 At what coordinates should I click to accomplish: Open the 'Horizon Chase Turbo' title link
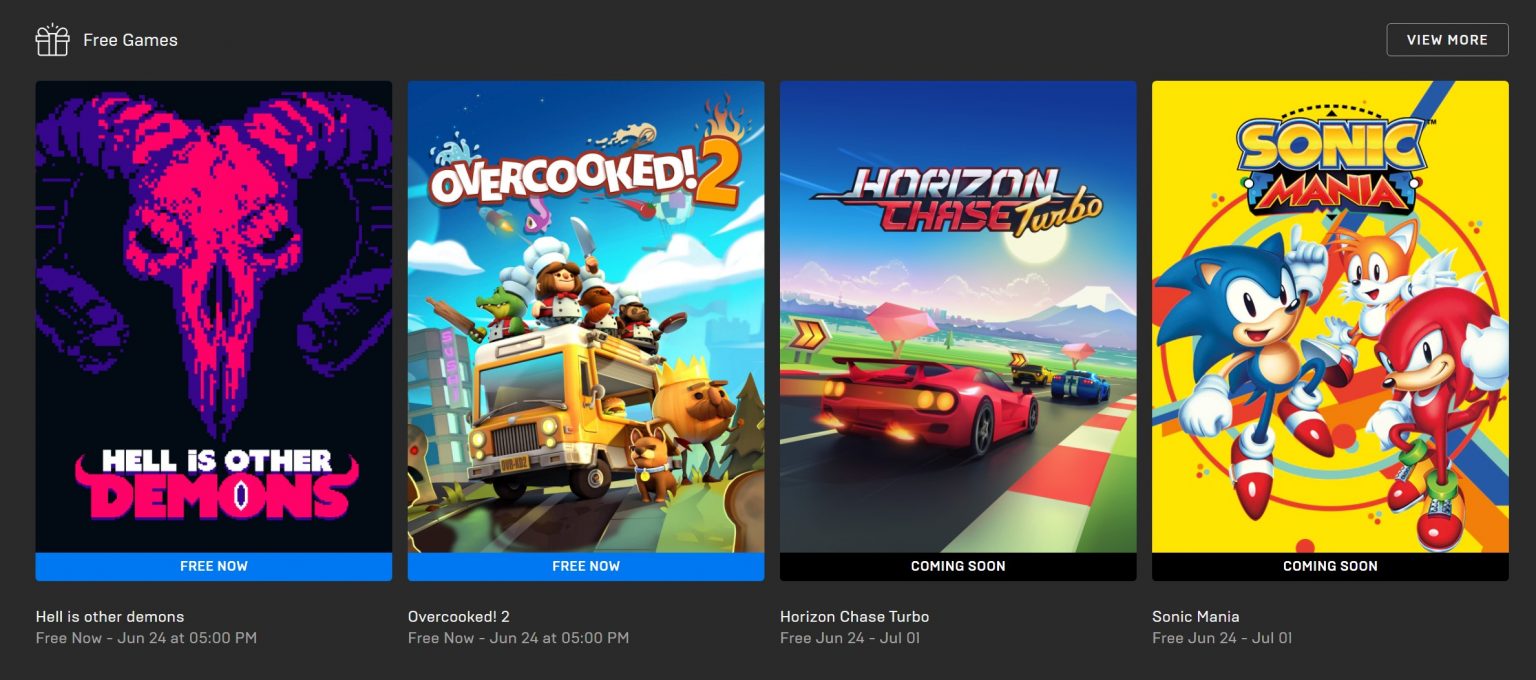(855, 616)
